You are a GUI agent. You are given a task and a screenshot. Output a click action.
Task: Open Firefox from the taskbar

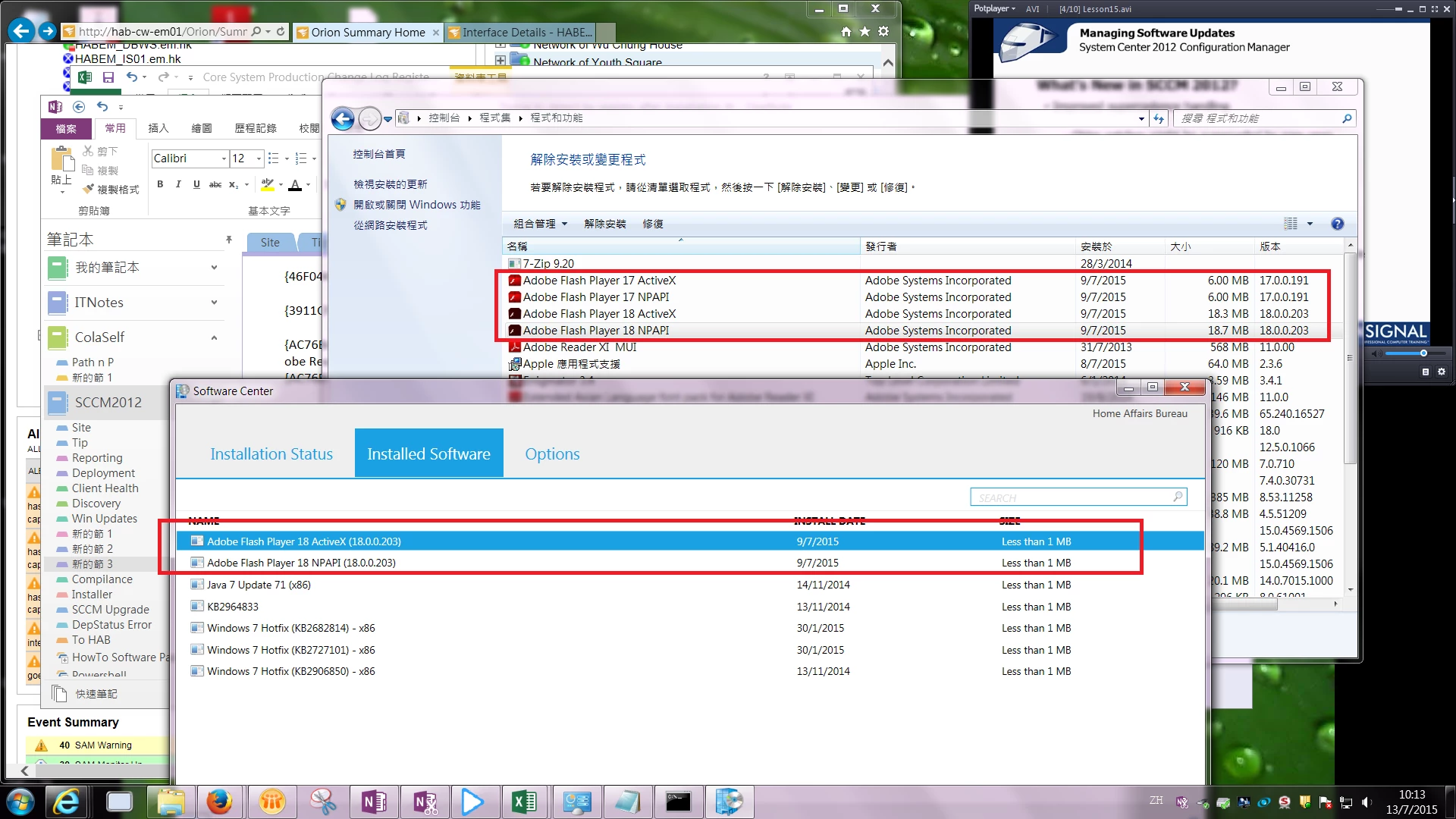coord(220,802)
